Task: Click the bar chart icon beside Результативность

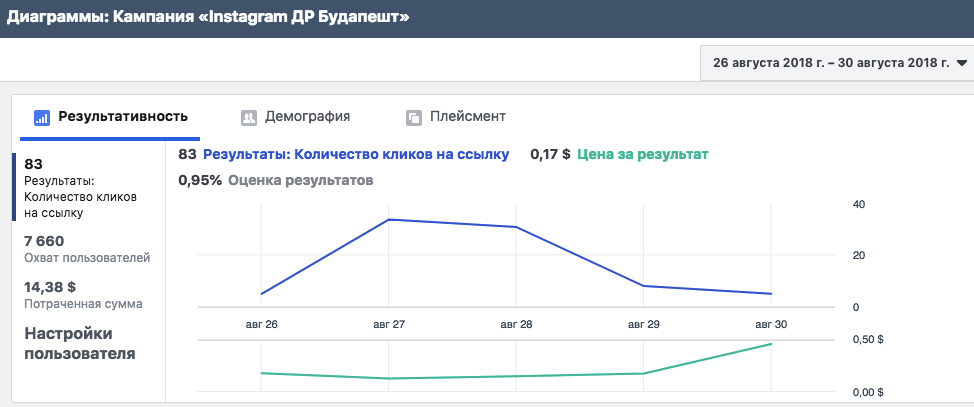Action: [x=42, y=117]
